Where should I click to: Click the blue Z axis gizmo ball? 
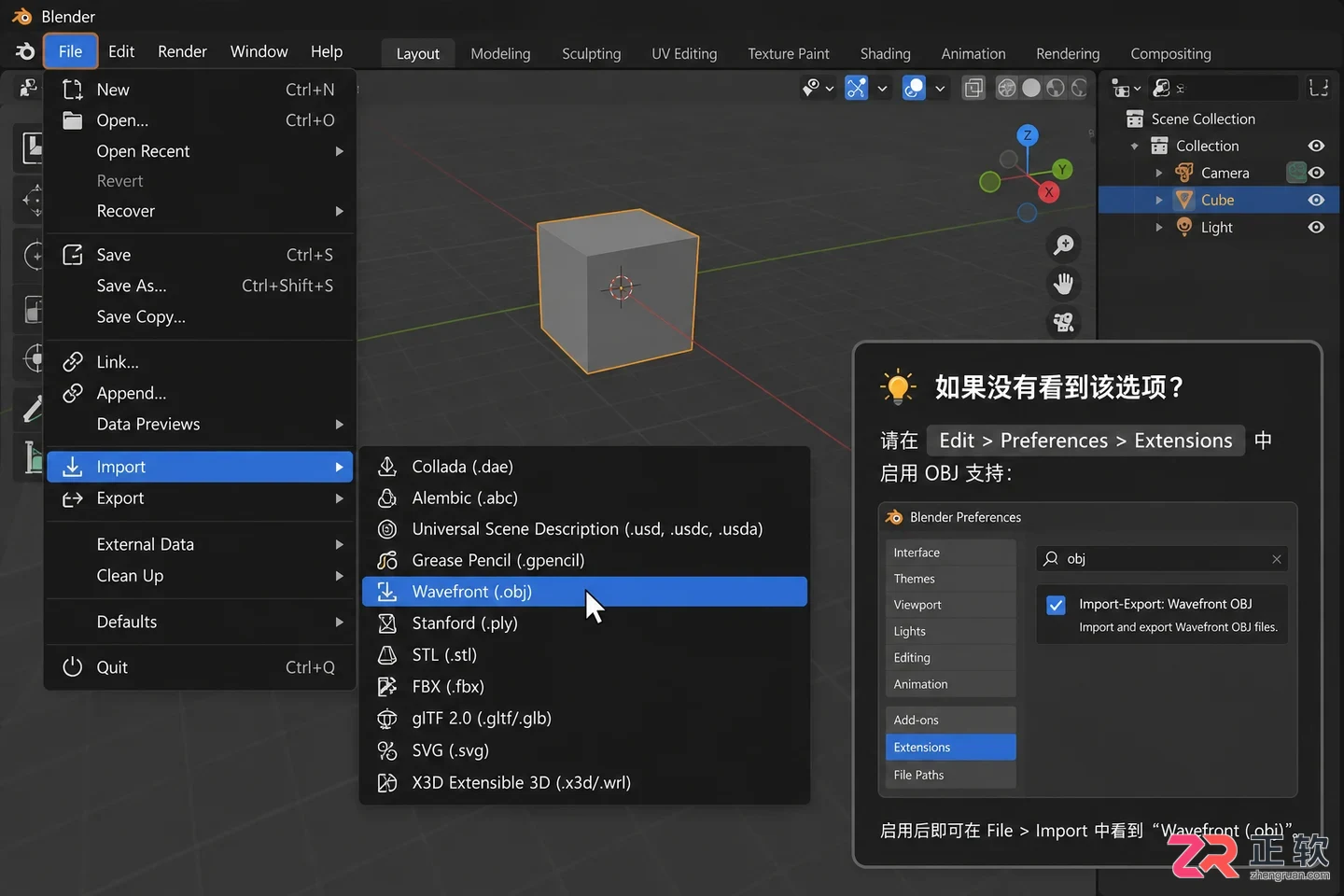tap(1028, 135)
